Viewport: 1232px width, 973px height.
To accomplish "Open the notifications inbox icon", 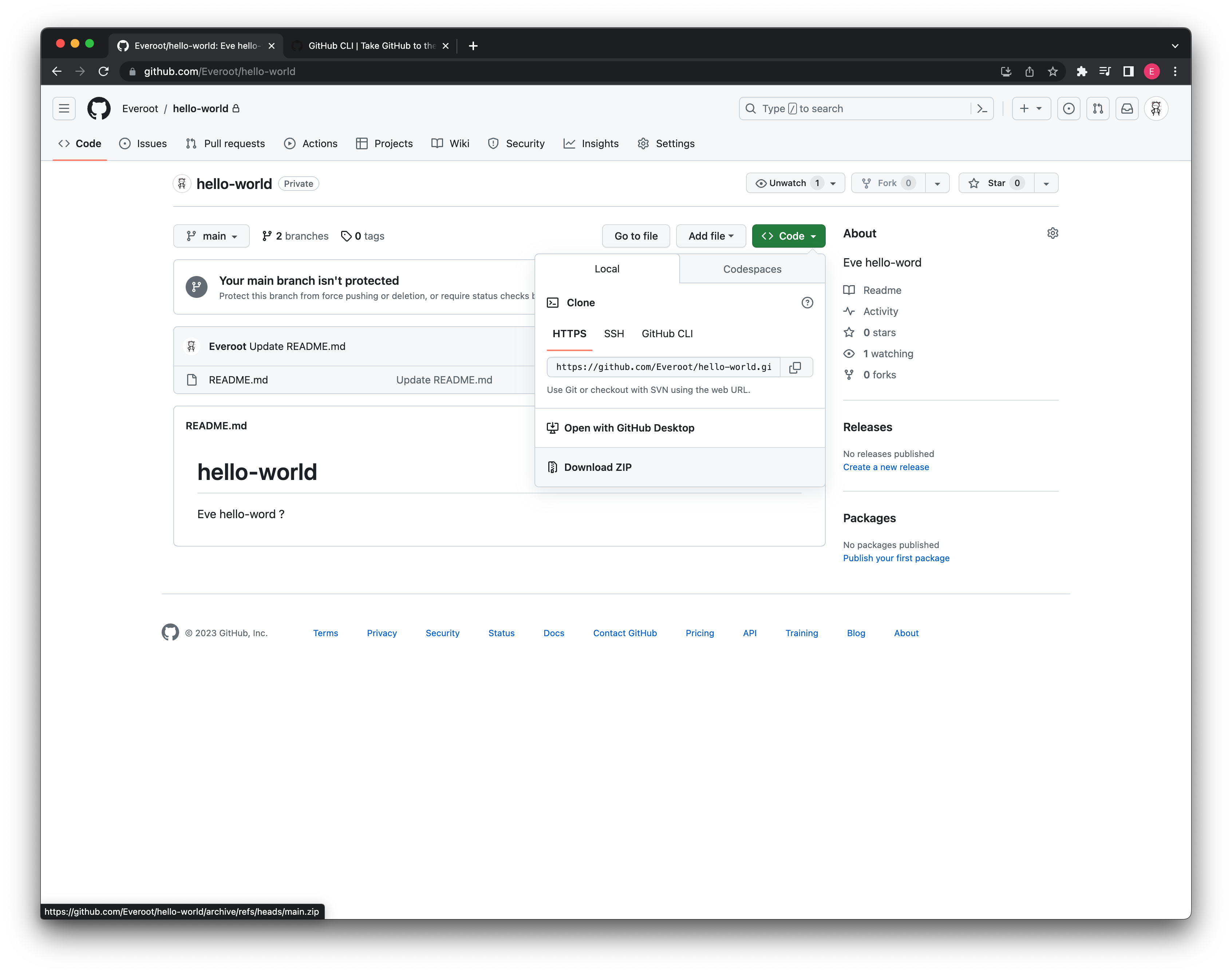I will click(1127, 108).
